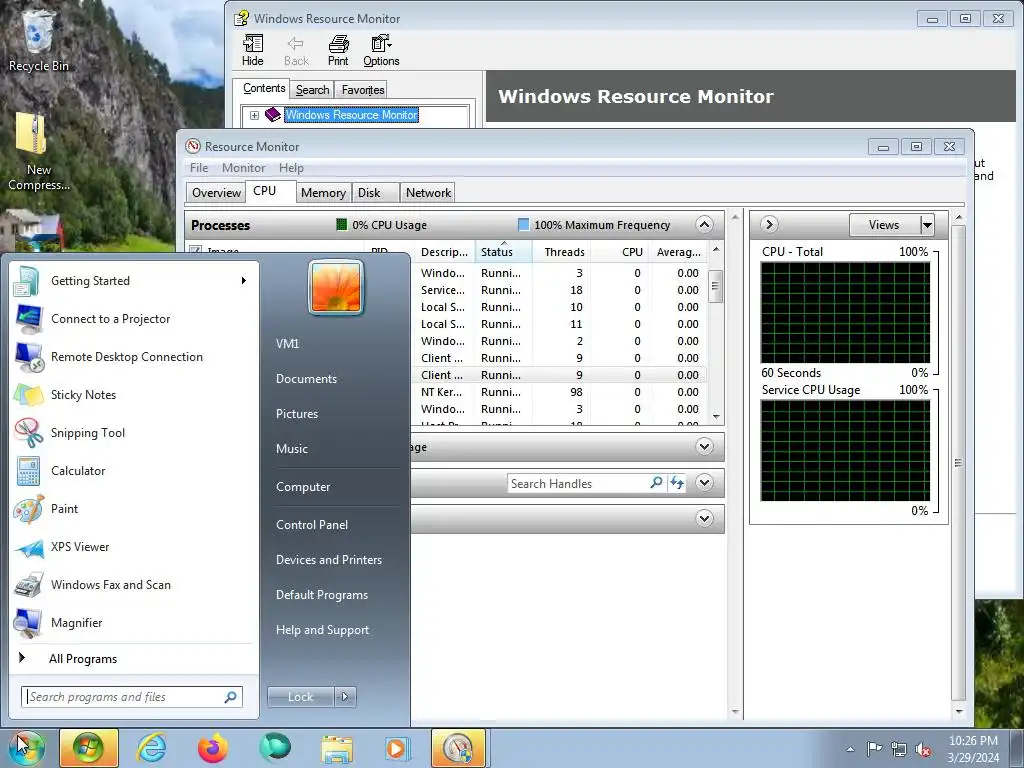This screenshot has width=1024, height=768.
Task: Open XPS Viewer from Start menu
Action: [x=131, y=547]
